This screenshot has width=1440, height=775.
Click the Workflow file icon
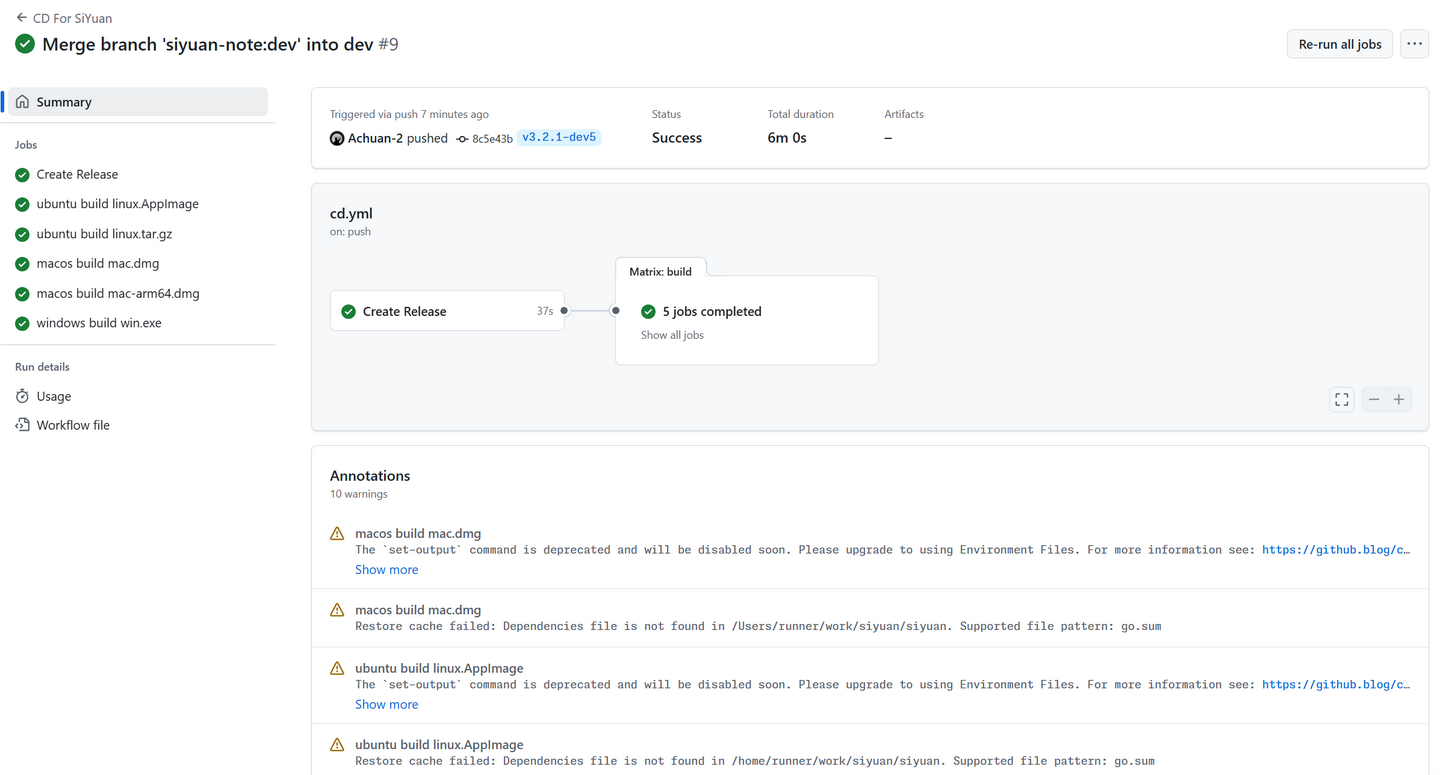(22, 425)
